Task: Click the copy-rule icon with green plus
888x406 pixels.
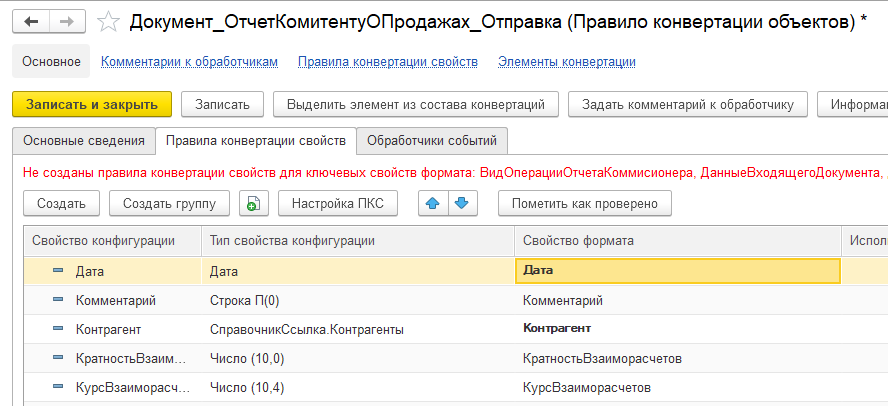Action: [254, 203]
